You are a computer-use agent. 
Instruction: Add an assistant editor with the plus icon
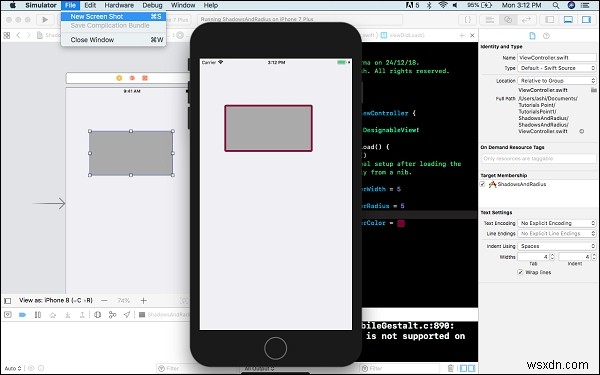click(x=461, y=36)
